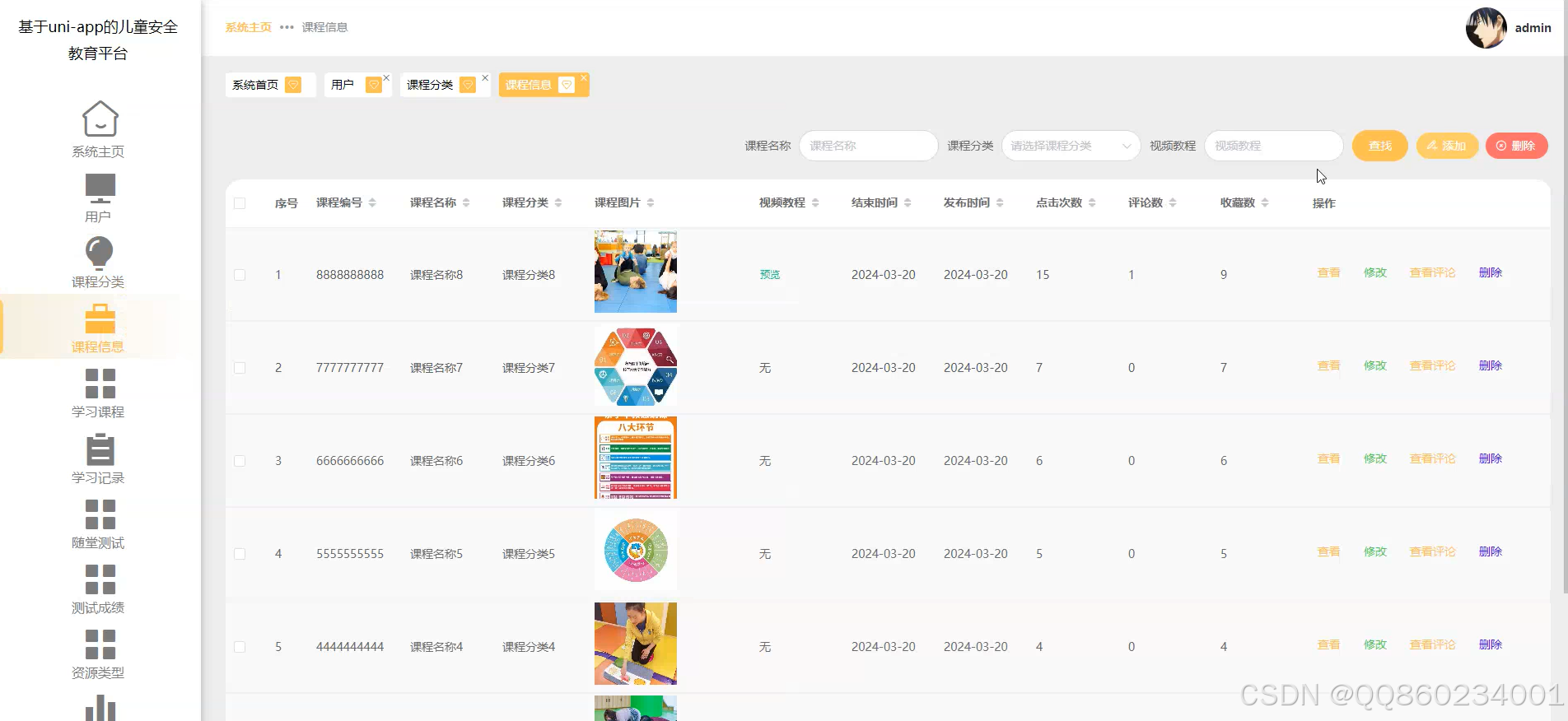Open 用户 monitor icon in sidebar
The height and width of the screenshot is (721, 1568).
[100, 188]
